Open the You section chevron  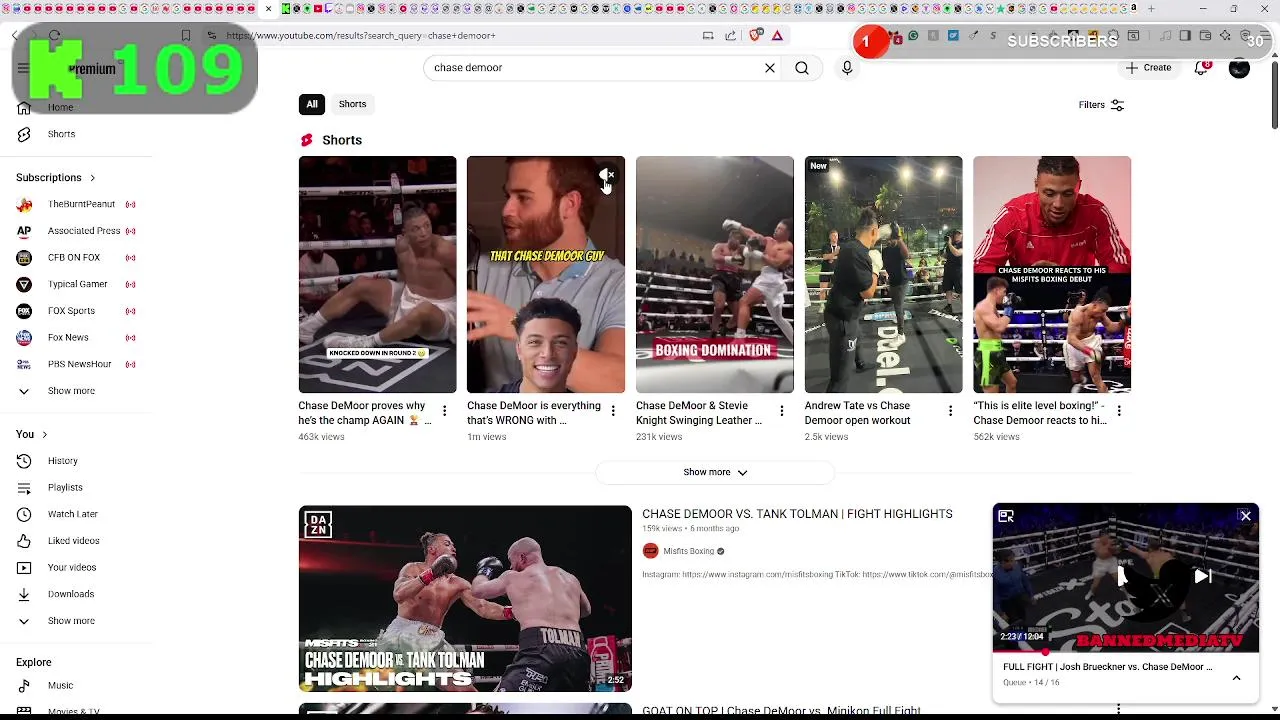coord(44,435)
